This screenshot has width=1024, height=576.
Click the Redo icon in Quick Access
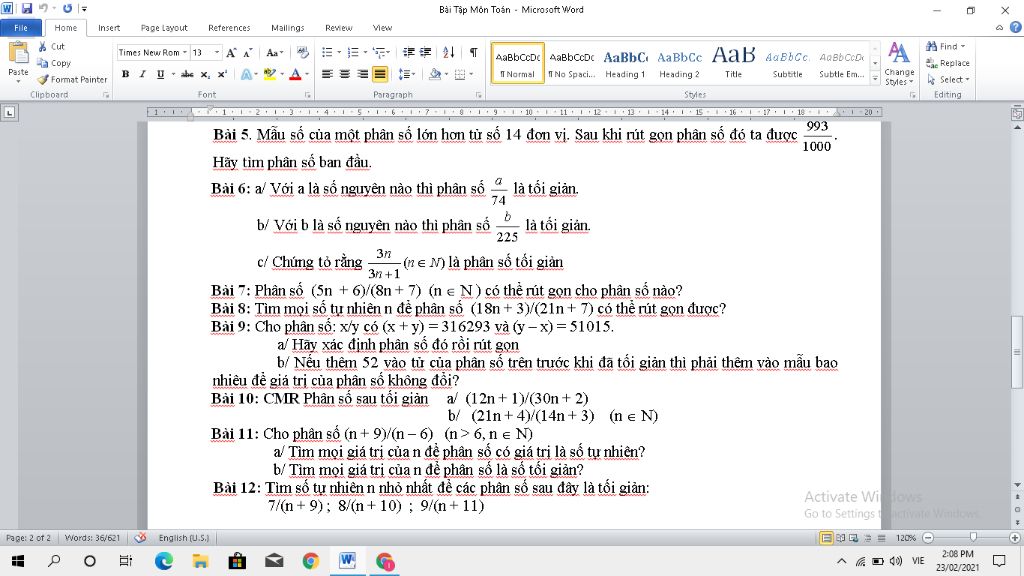pos(67,9)
